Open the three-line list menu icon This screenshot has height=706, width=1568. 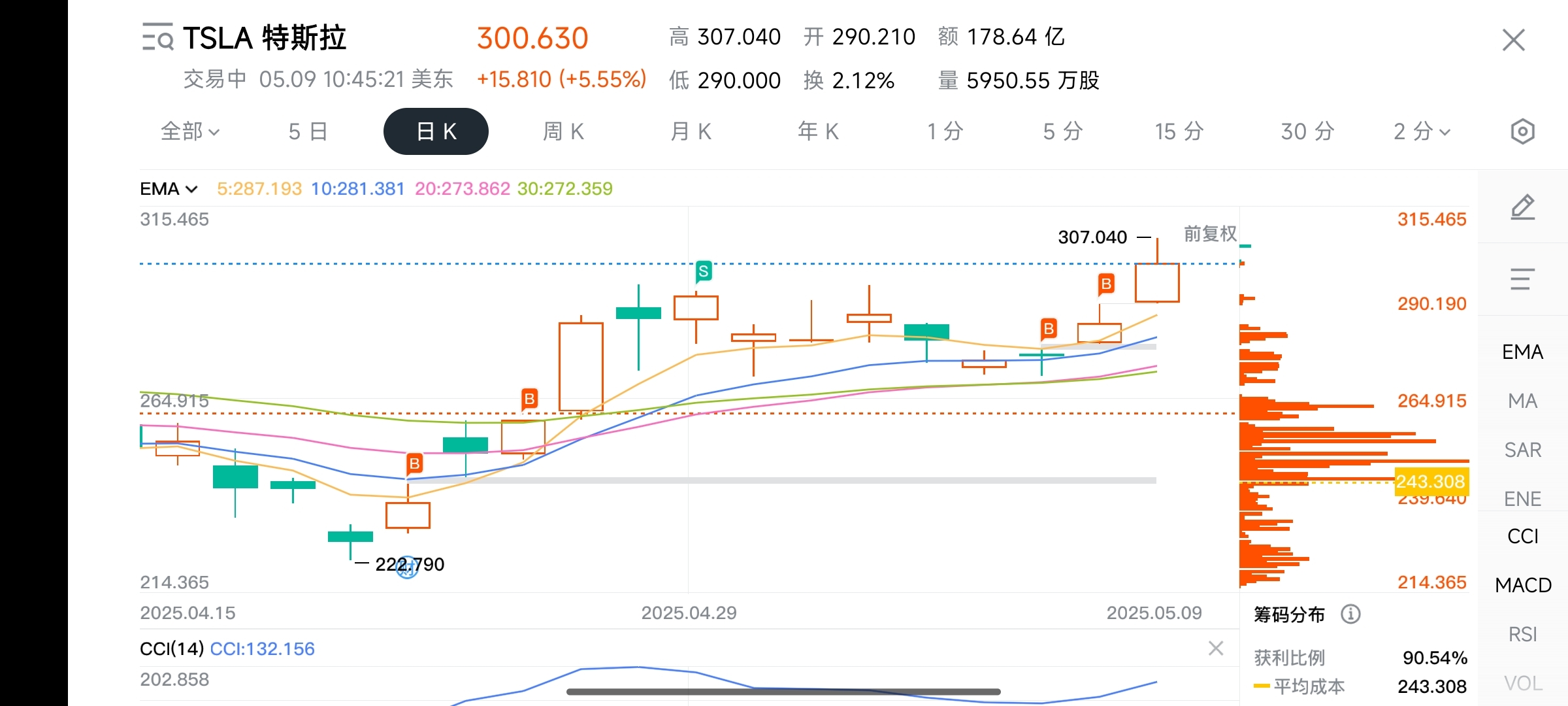[1522, 279]
